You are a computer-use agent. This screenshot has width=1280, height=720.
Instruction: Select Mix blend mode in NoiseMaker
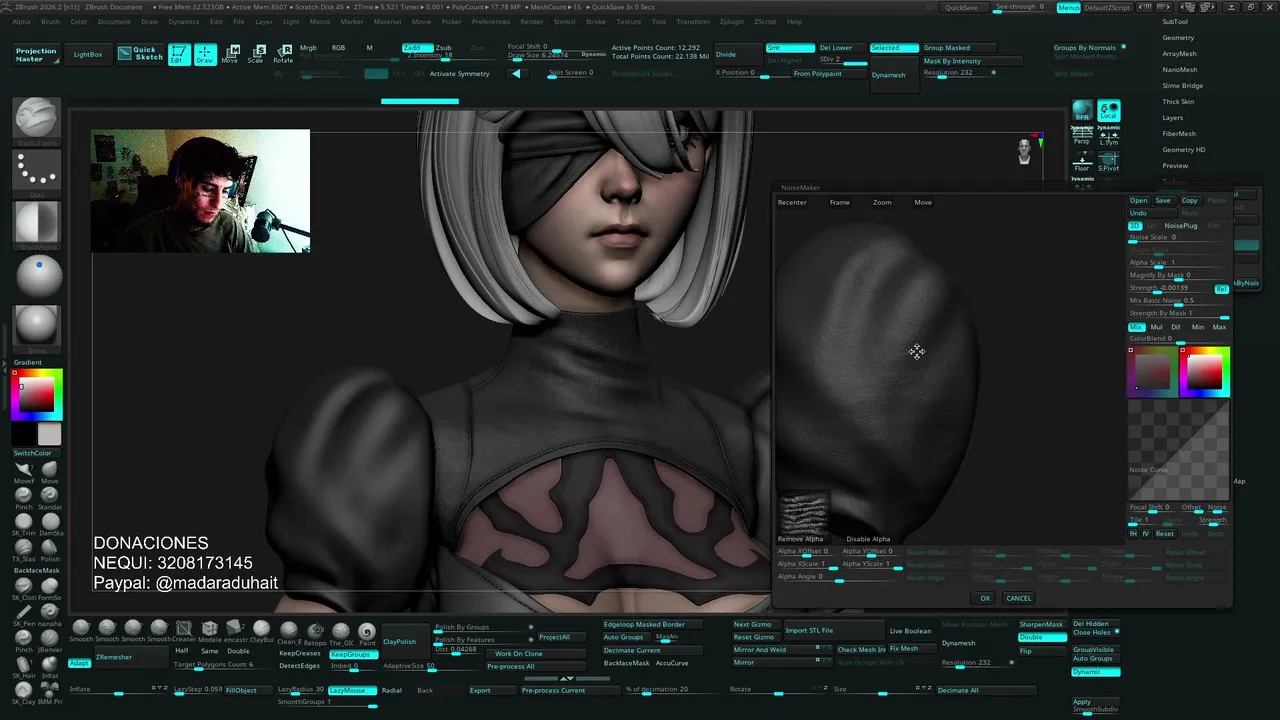click(1136, 327)
